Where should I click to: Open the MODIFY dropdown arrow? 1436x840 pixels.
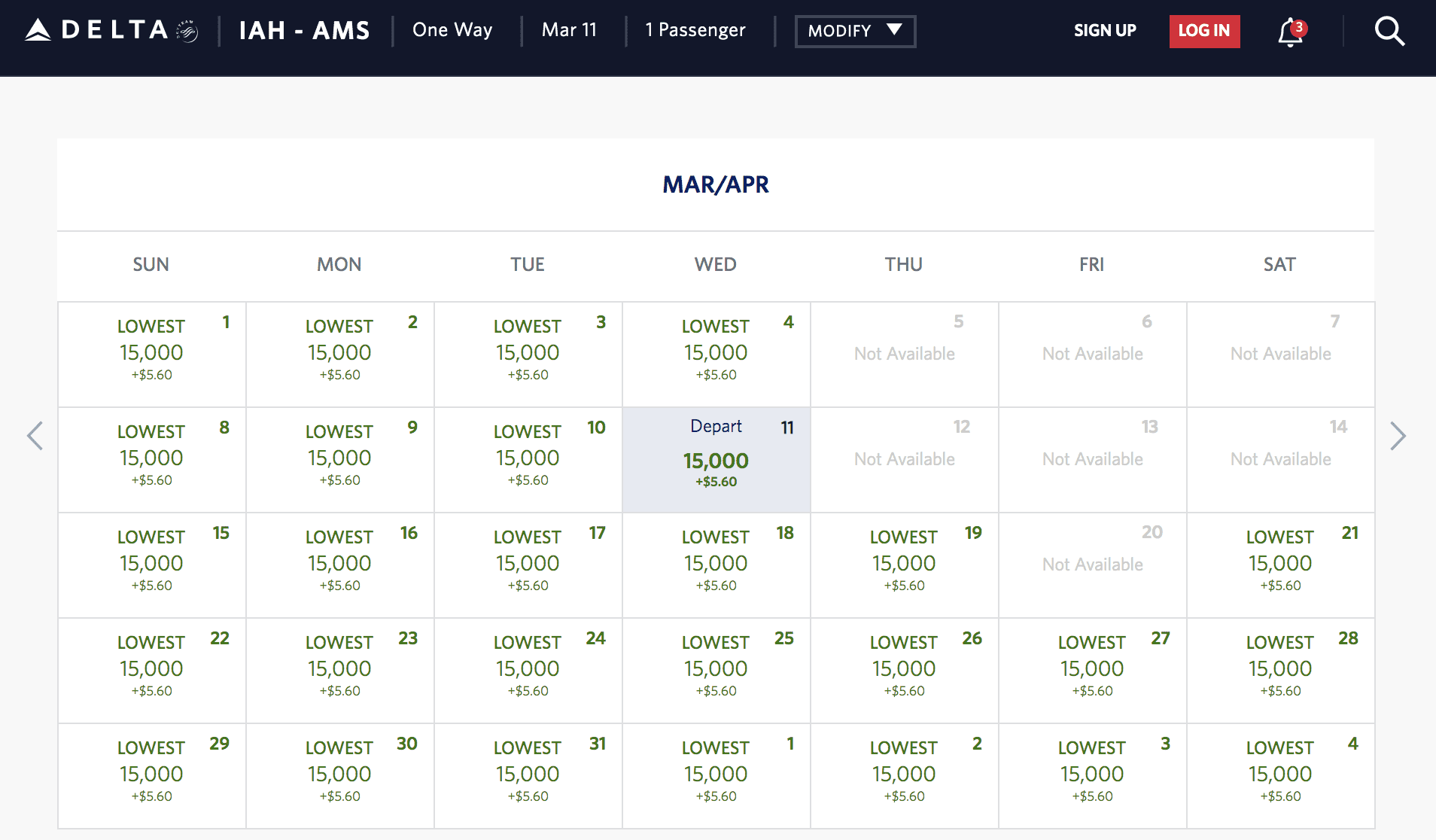coord(894,31)
